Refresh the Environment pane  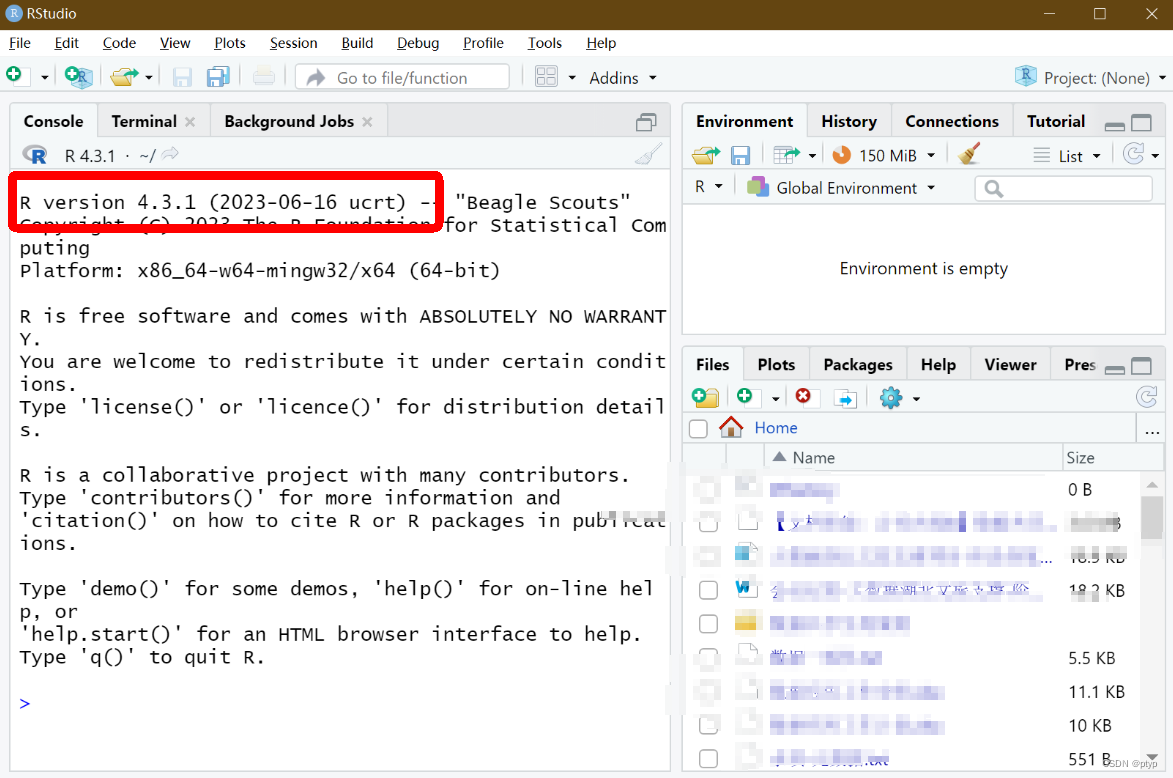[1134, 154]
